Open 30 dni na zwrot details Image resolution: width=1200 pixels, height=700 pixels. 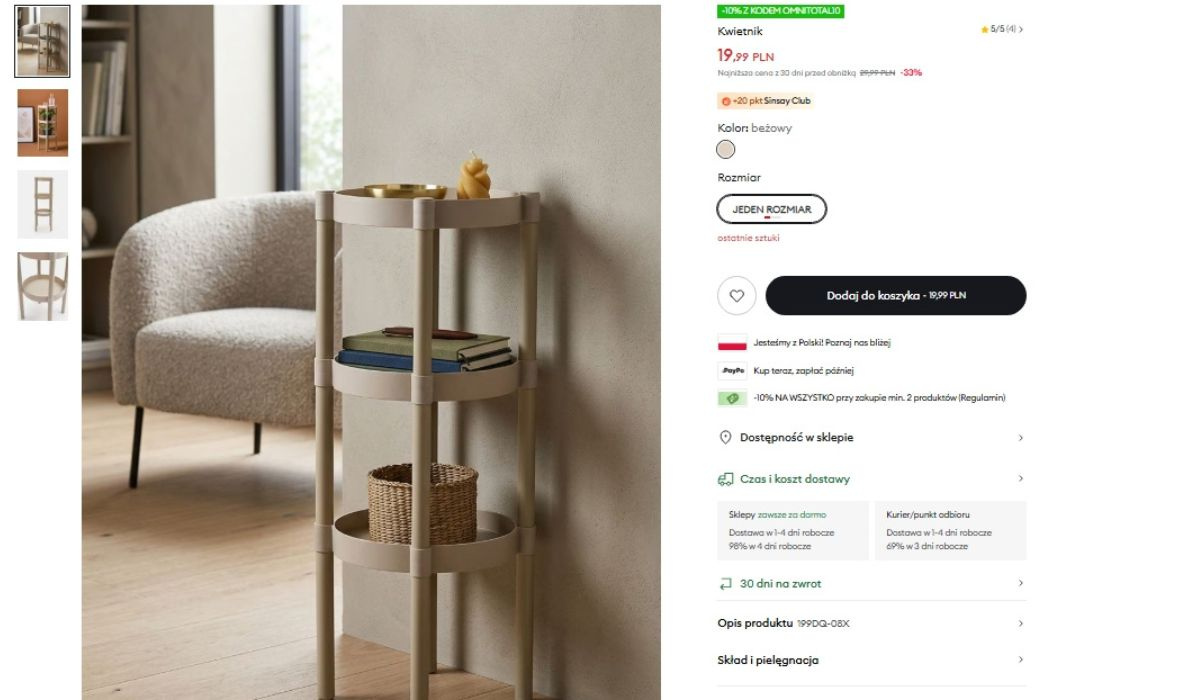coord(872,584)
